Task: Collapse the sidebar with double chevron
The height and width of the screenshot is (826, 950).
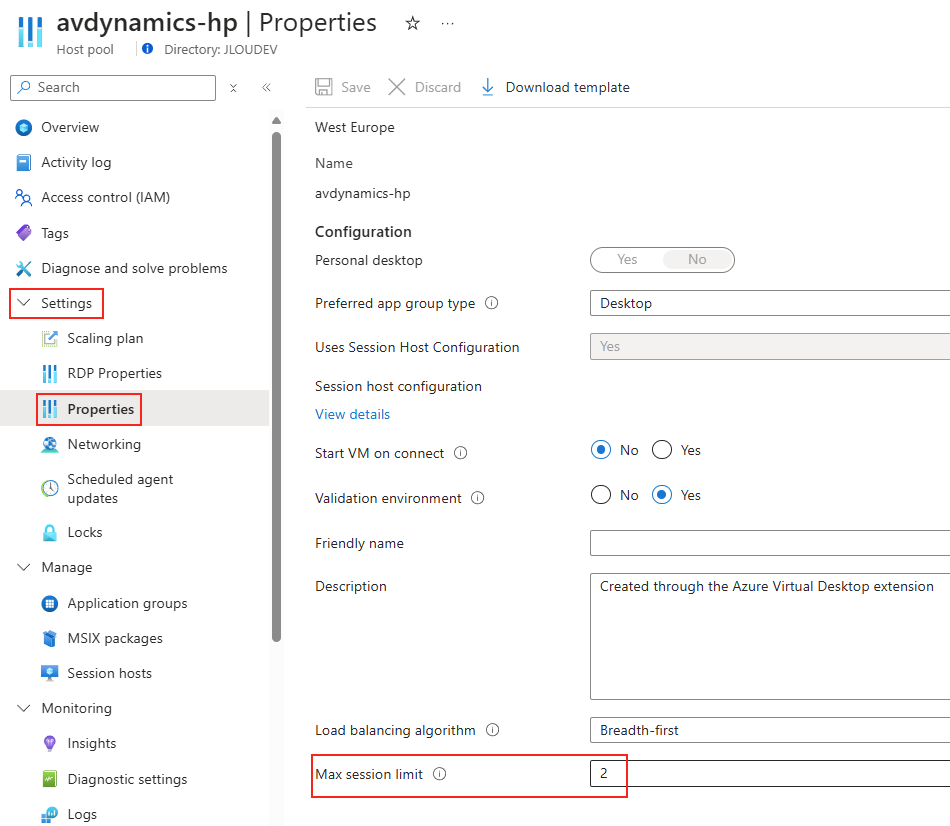Action: tap(266, 88)
